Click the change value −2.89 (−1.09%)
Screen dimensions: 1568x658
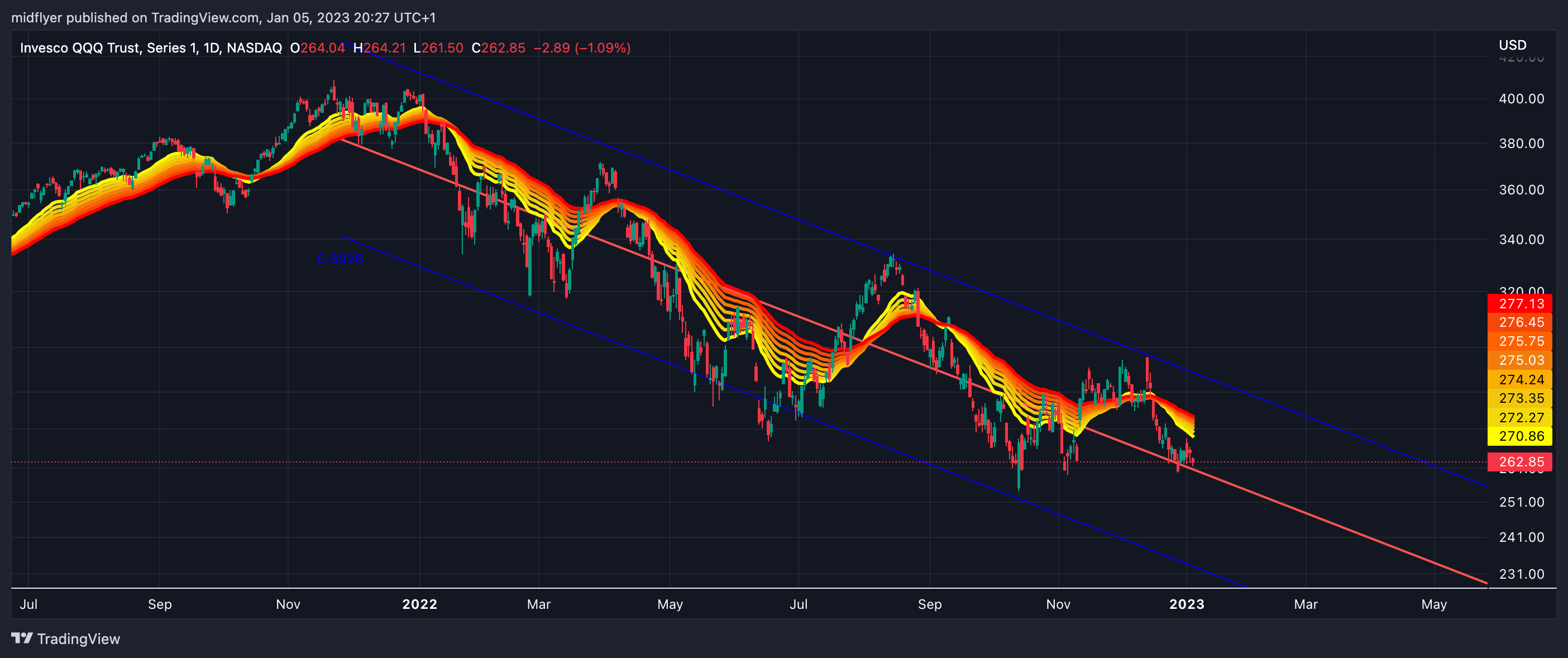582,47
